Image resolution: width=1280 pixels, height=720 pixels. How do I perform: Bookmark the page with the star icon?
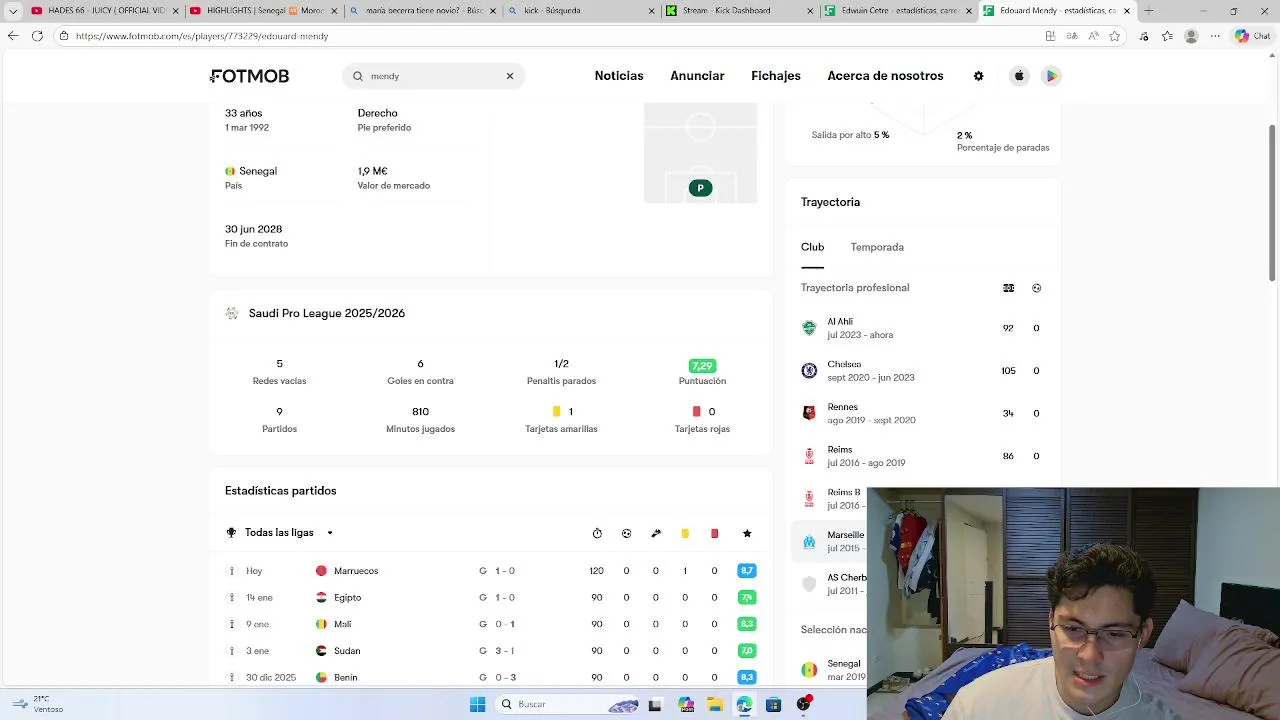coord(1115,36)
